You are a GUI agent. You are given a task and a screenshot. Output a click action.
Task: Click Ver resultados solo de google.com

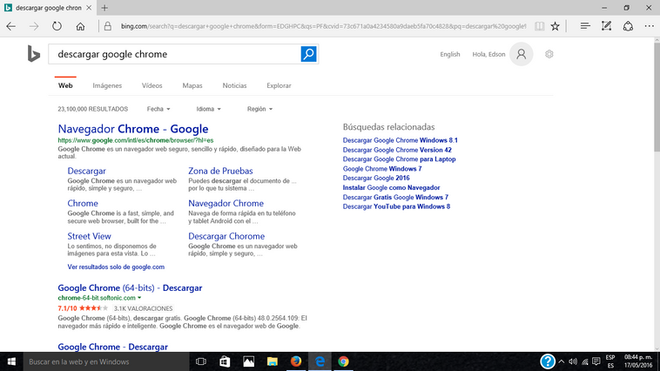click(x=116, y=267)
